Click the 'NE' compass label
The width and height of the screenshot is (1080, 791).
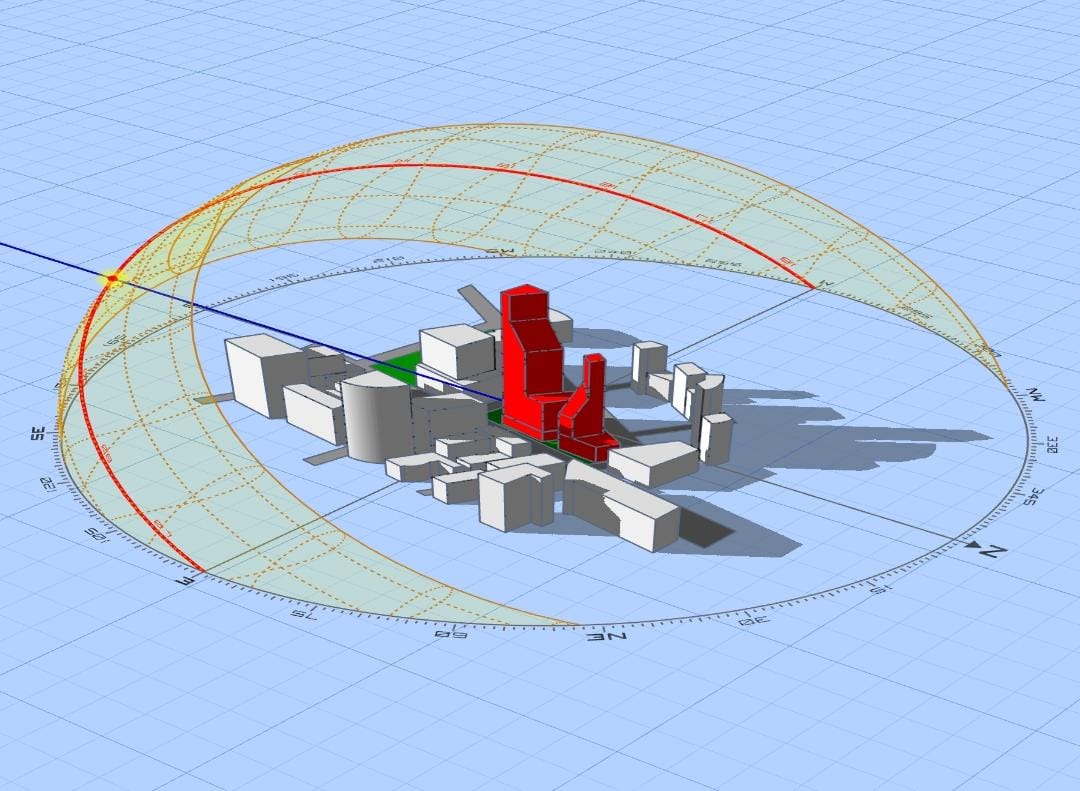(x=606, y=637)
